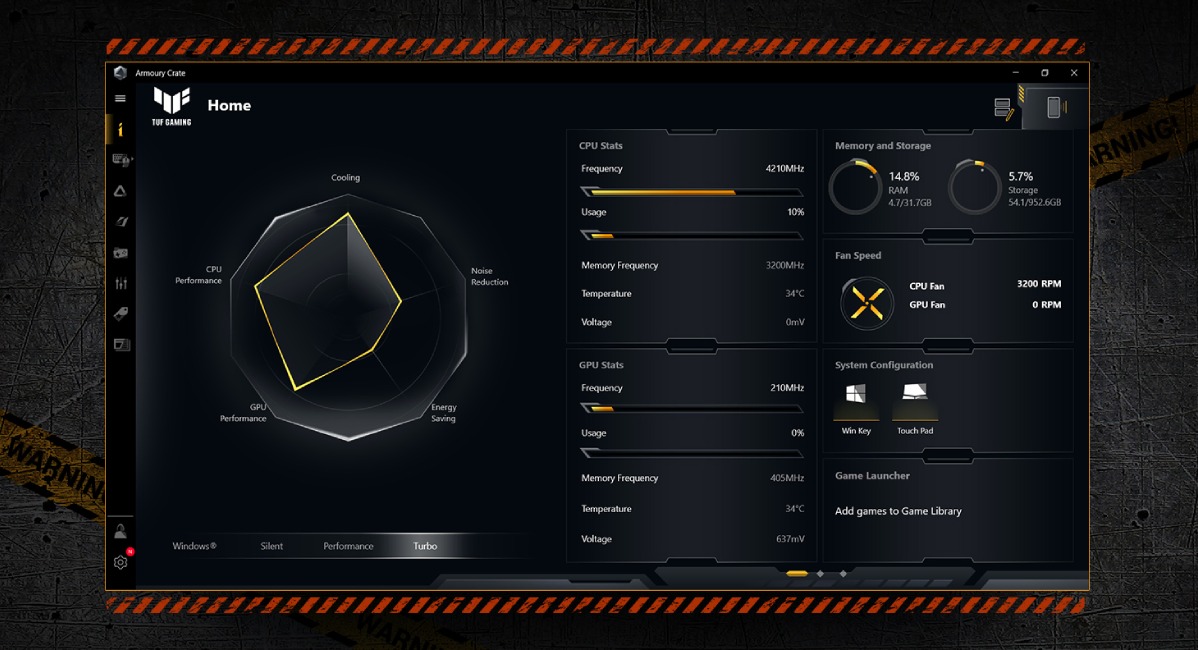The width and height of the screenshot is (1198, 650).
Task: Click Add games to Game Library
Action: click(898, 511)
